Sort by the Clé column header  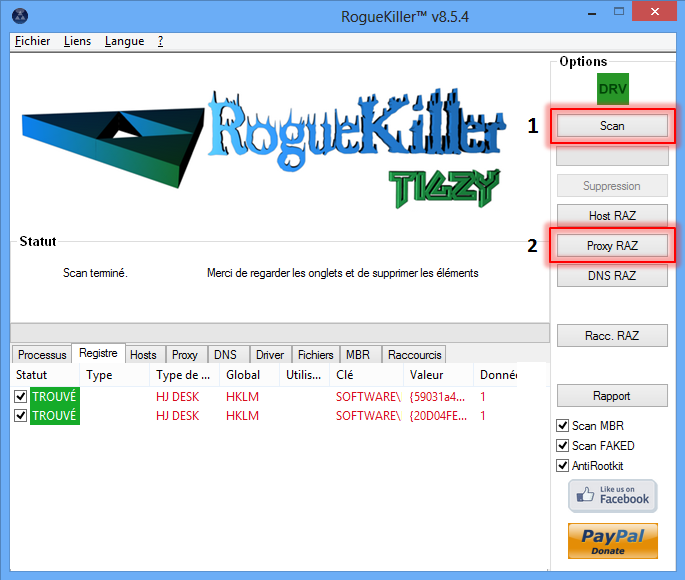point(367,375)
